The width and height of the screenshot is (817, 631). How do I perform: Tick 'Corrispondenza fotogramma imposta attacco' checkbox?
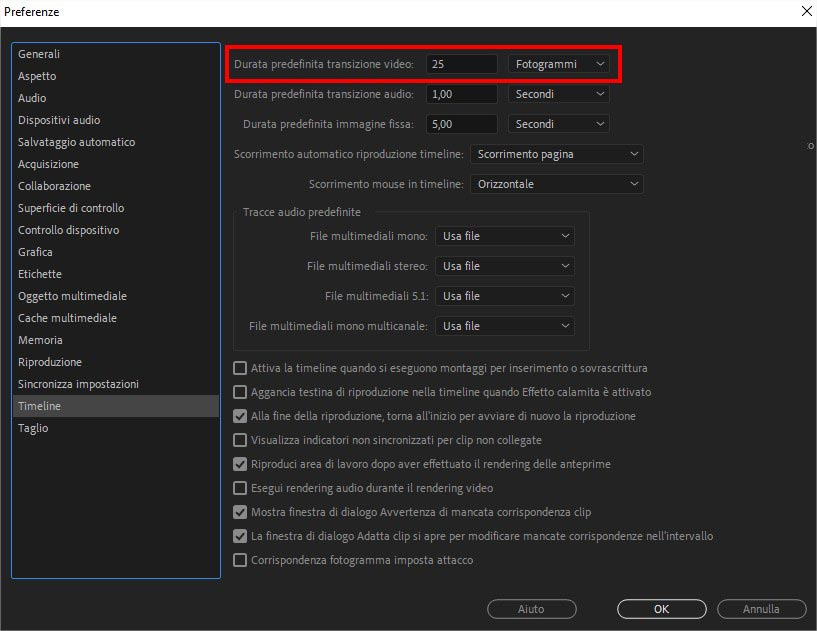[240, 560]
